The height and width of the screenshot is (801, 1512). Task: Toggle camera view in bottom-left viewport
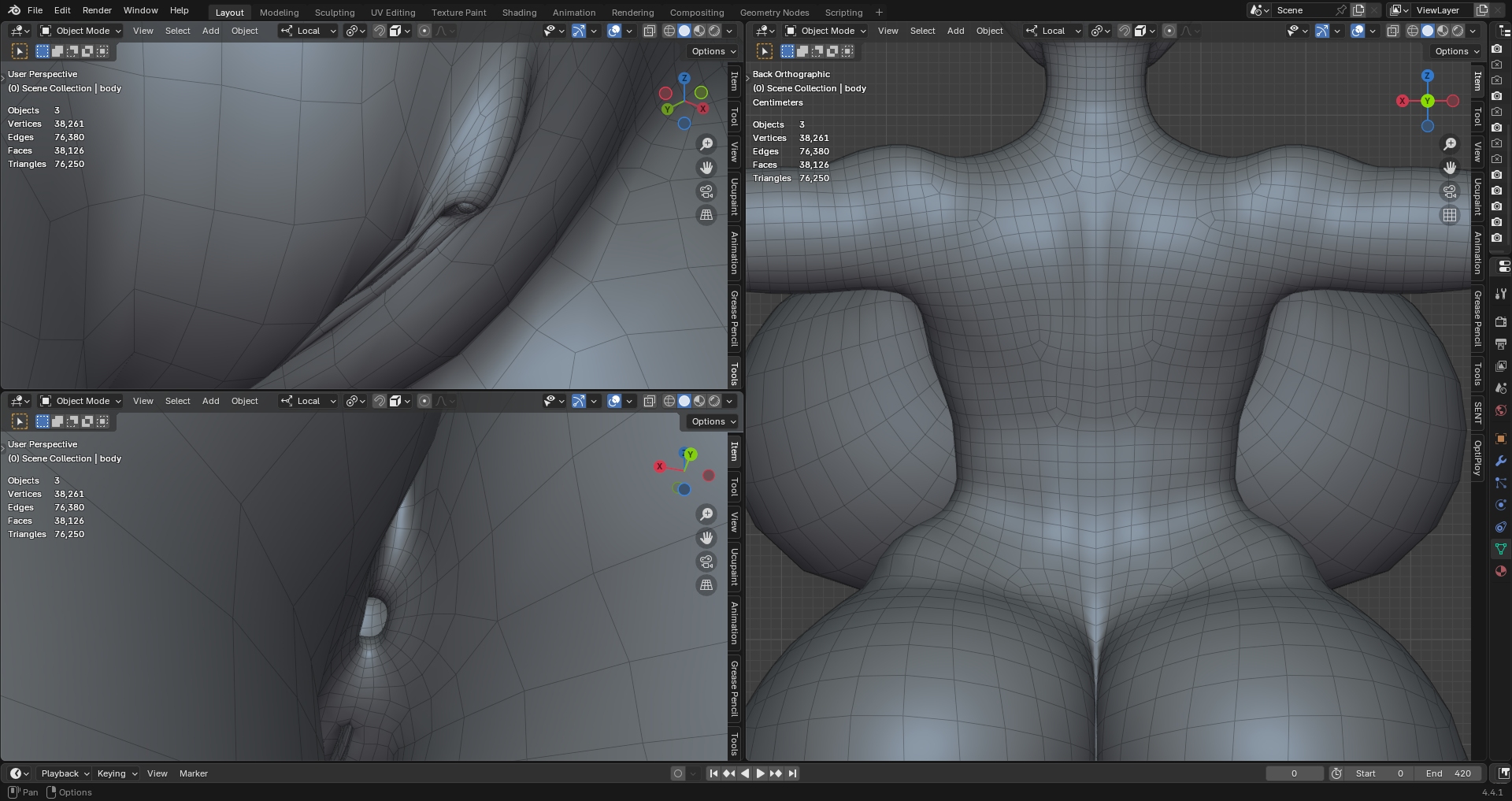click(x=706, y=562)
